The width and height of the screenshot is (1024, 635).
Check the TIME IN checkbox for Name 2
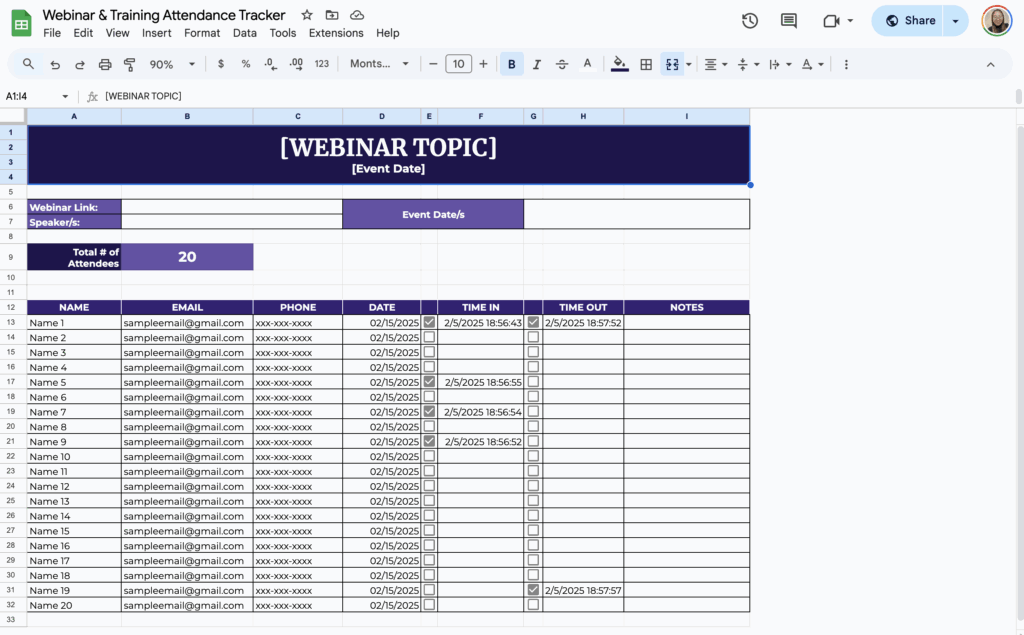[x=429, y=337]
